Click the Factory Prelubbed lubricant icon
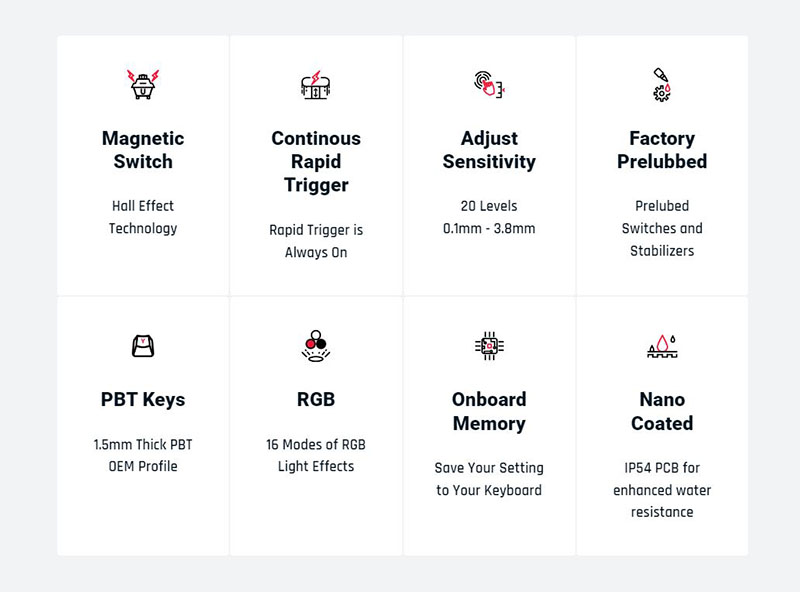Viewport: 800px width, 592px height. (x=662, y=85)
